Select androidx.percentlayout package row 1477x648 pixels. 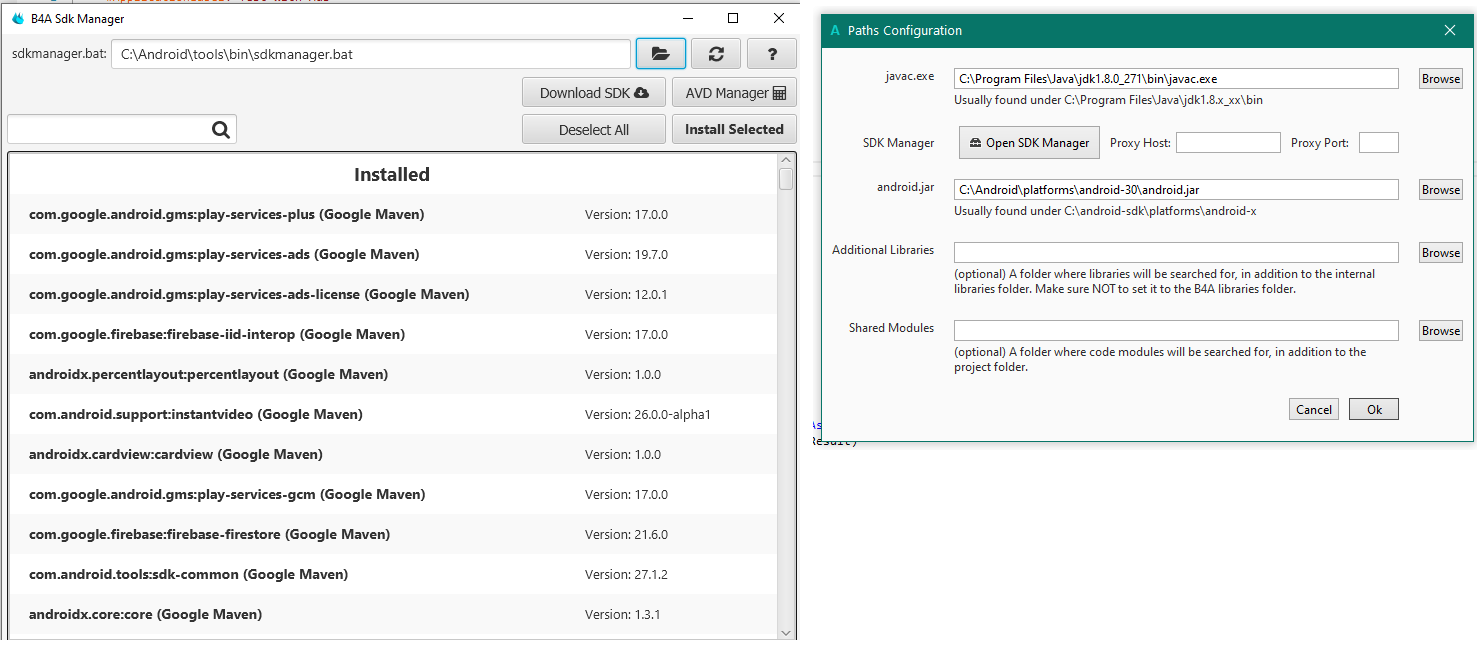pyautogui.click(x=392, y=374)
